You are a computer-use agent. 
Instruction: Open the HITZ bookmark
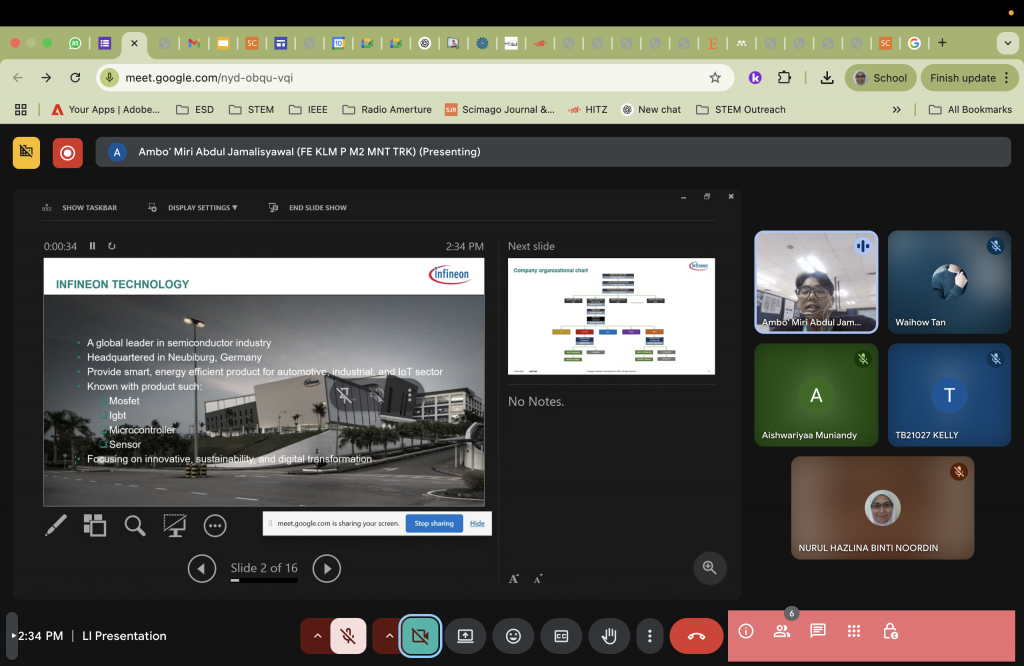(588, 110)
